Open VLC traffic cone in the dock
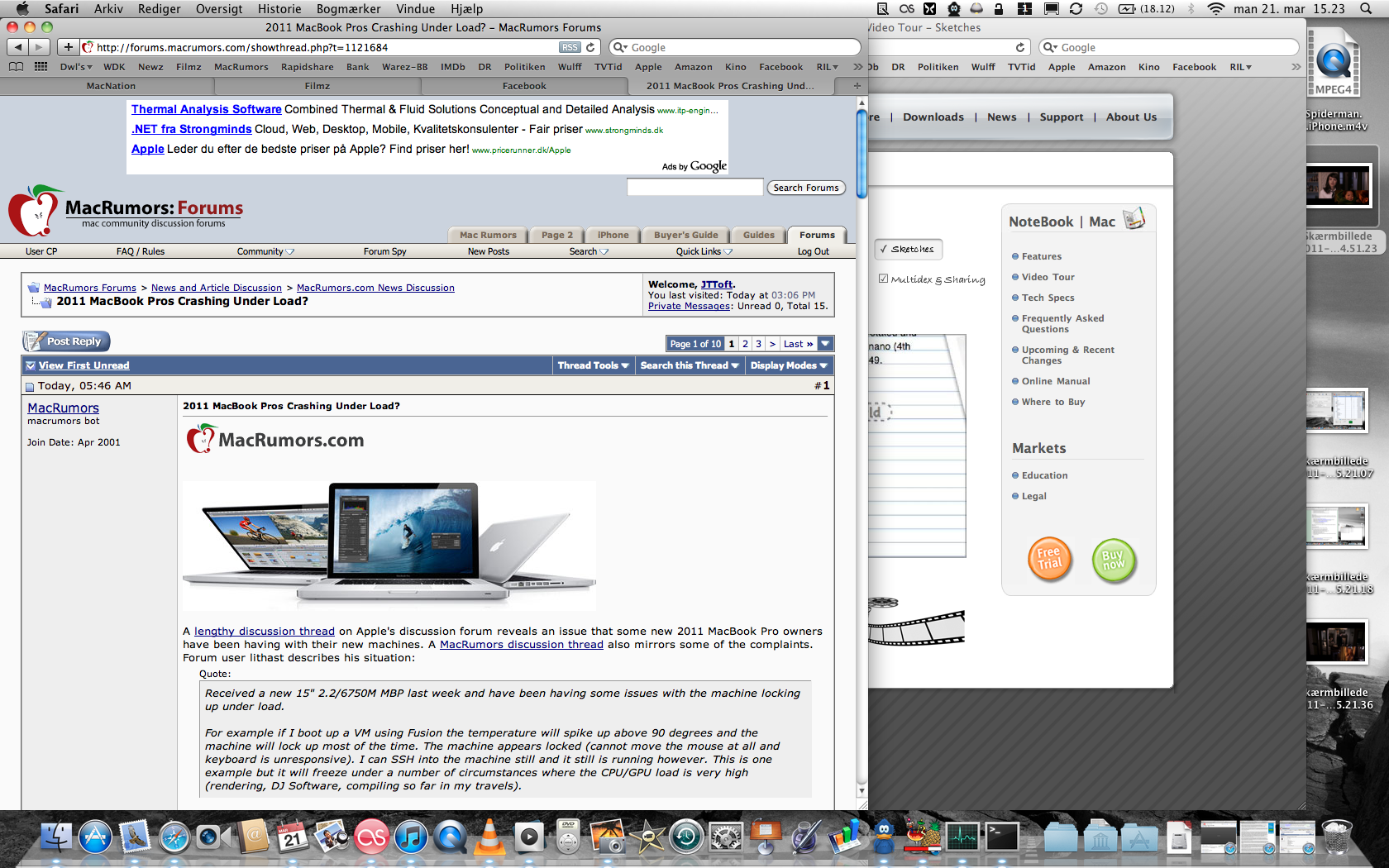 [x=489, y=837]
